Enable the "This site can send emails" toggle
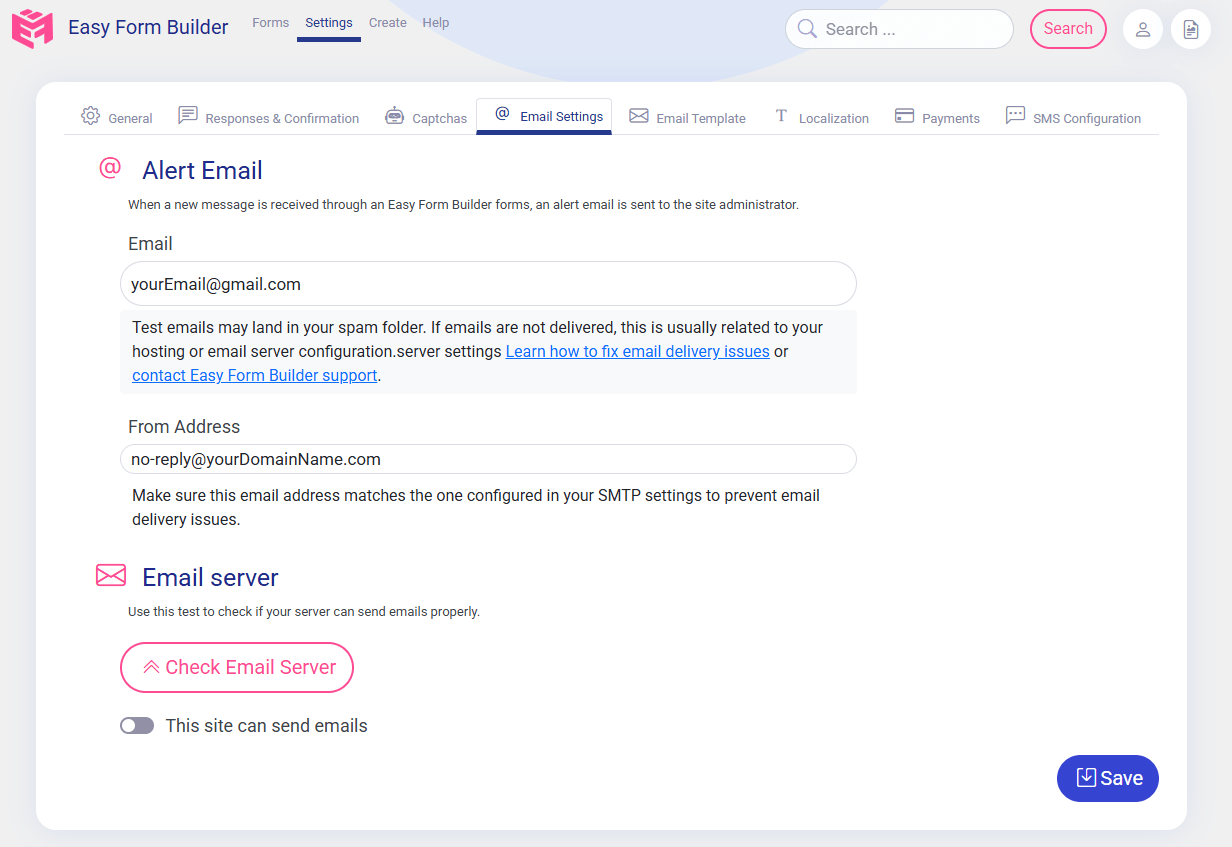This screenshot has width=1232, height=847. coord(137,725)
